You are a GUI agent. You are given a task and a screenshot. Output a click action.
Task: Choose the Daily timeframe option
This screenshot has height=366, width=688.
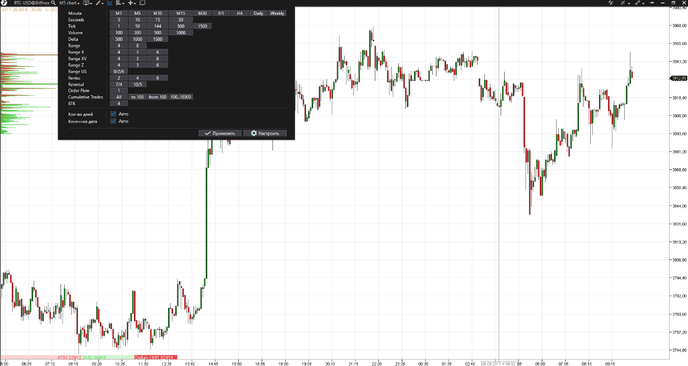[258, 13]
